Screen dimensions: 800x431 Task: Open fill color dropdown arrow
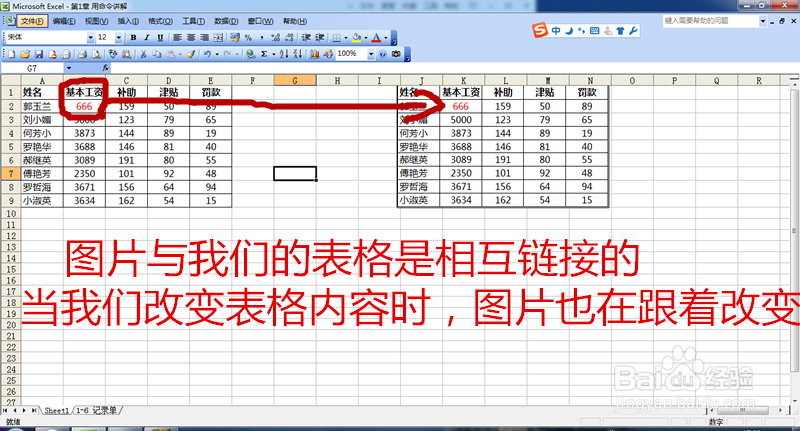pos(366,37)
